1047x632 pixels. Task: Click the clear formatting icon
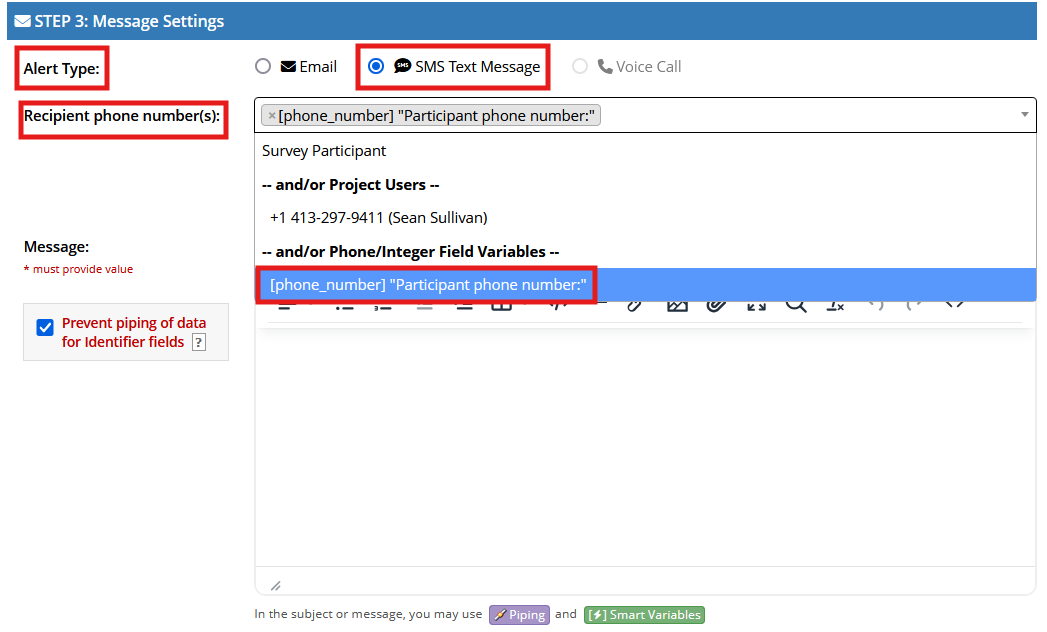pos(835,306)
